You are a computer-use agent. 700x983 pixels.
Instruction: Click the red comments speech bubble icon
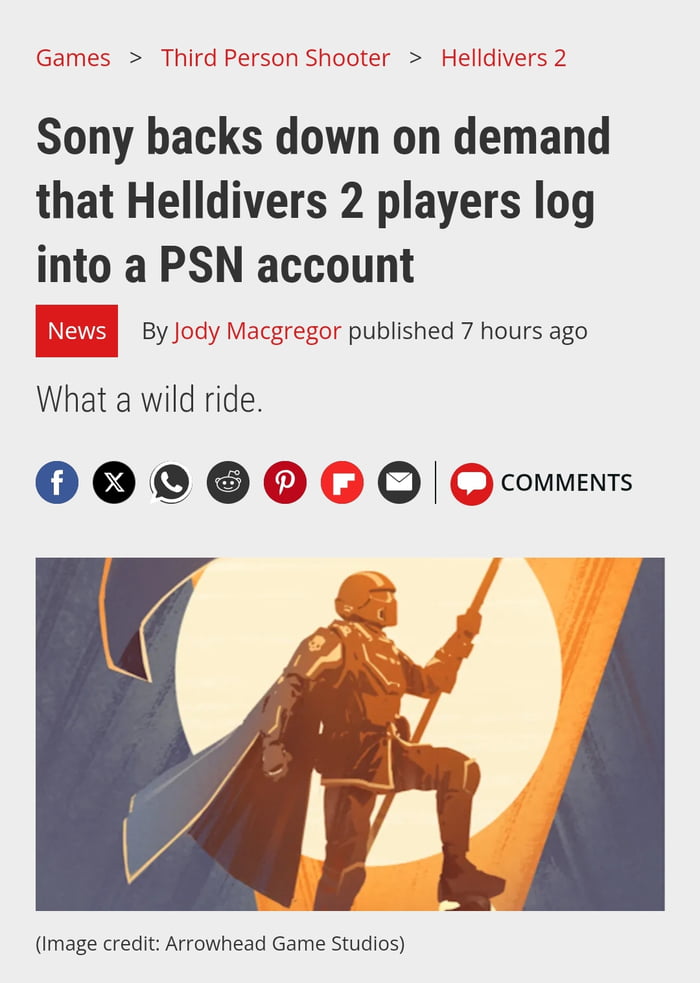coord(471,483)
